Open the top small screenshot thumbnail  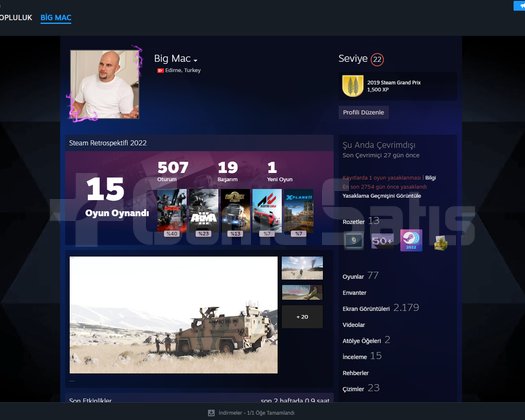(302, 268)
